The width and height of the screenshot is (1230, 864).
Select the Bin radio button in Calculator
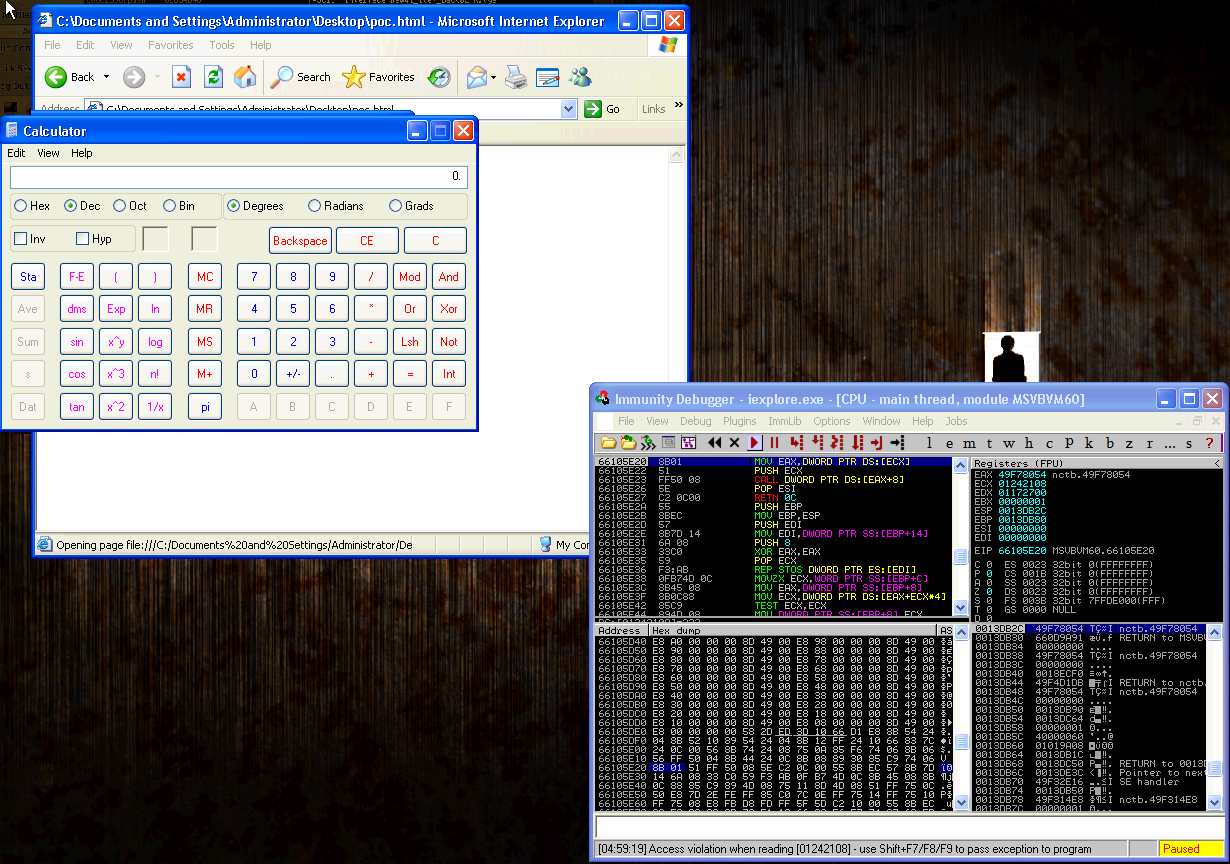[169, 206]
